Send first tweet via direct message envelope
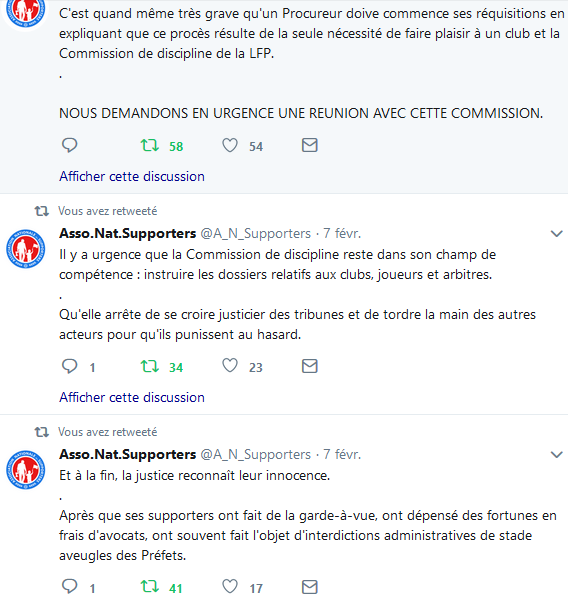 click(310, 146)
